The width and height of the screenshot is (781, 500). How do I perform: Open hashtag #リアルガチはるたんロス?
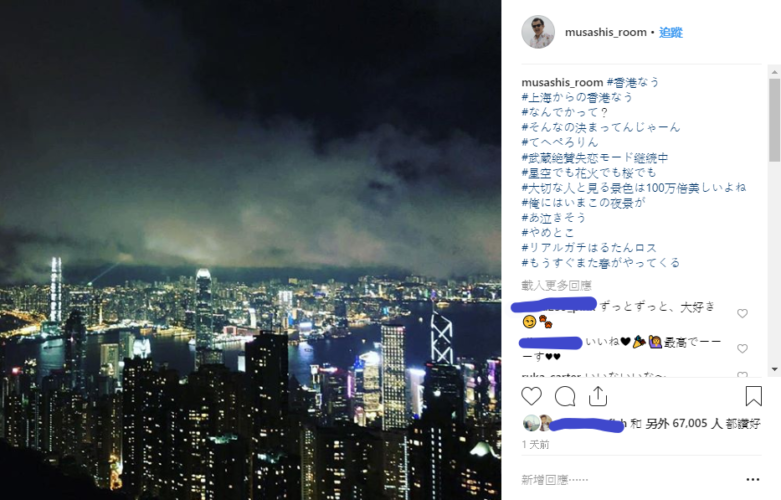[589, 248]
